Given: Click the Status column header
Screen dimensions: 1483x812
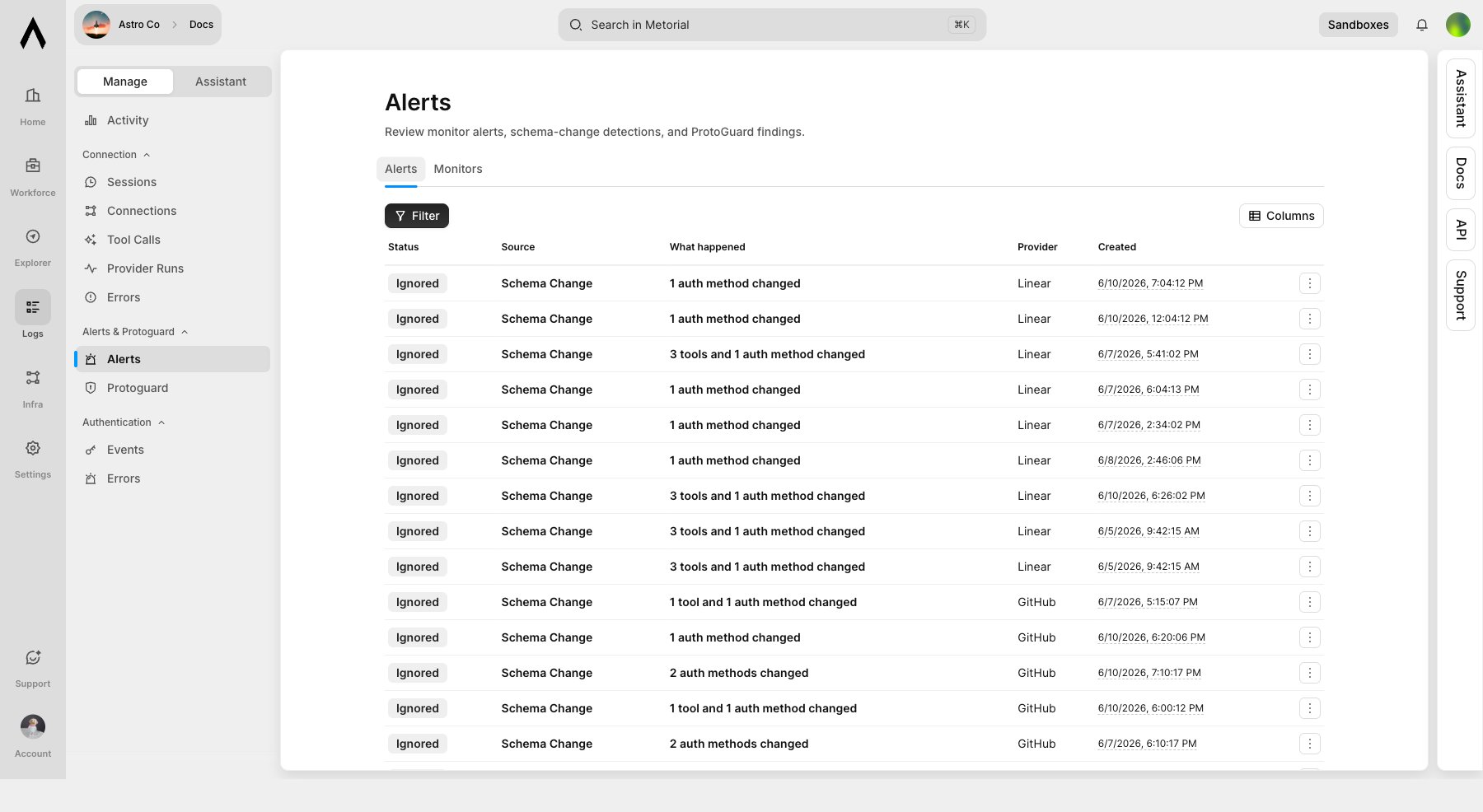Looking at the screenshot, I should [x=404, y=247].
